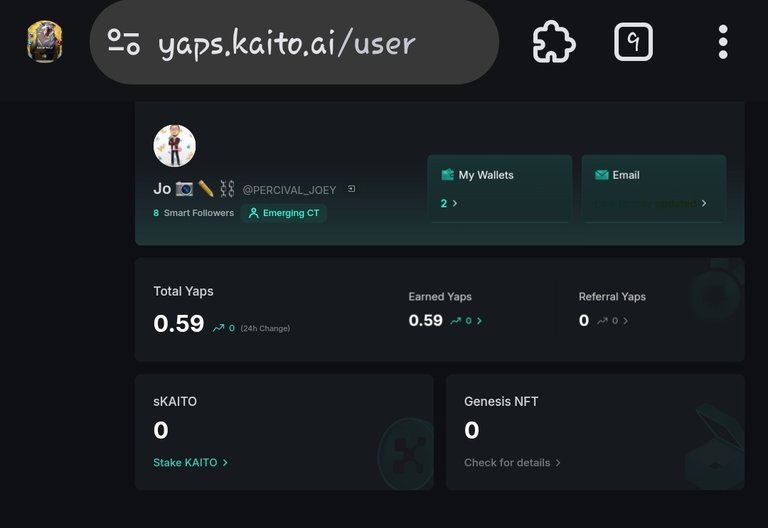The height and width of the screenshot is (528, 768).
Task: Open the tab switcher showing 9 tabs
Action: point(633,42)
